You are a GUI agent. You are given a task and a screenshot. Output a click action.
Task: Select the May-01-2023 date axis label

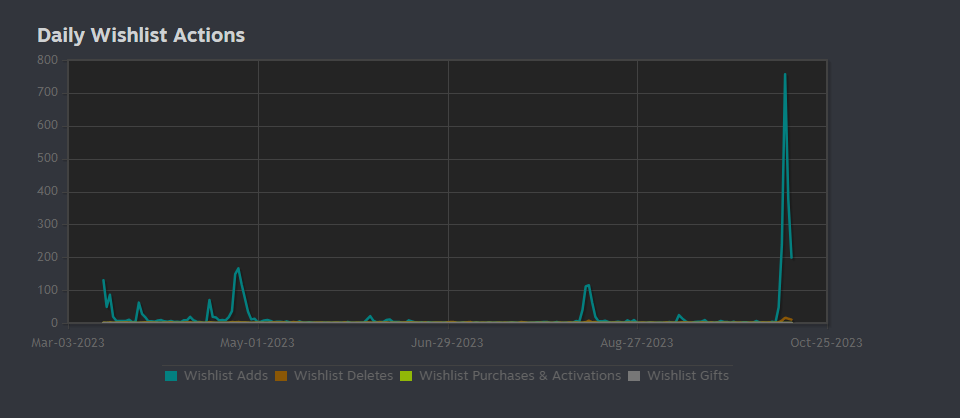257,343
